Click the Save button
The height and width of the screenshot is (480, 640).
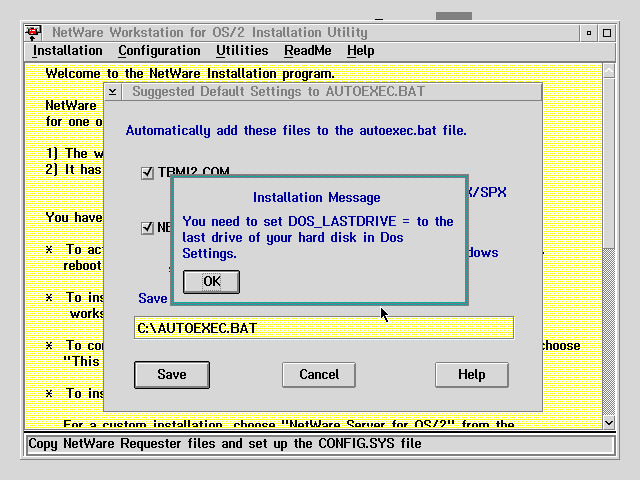(x=172, y=375)
